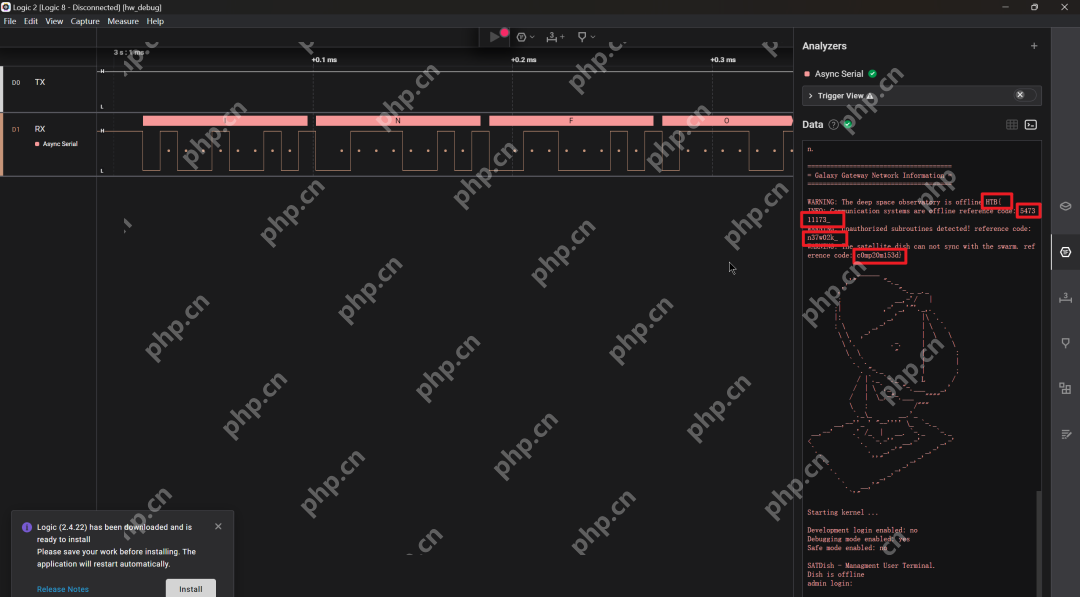Open the Device Settings sidebar panel
Image resolution: width=1080 pixels, height=597 pixels.
(1066, 206)
